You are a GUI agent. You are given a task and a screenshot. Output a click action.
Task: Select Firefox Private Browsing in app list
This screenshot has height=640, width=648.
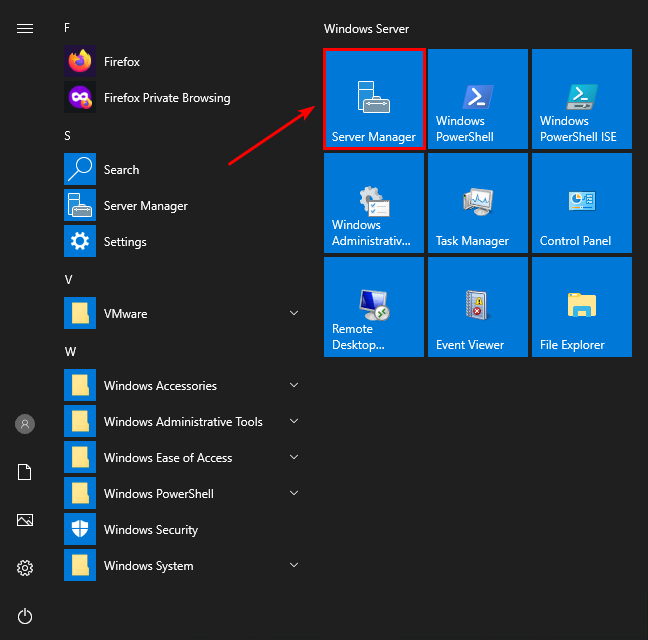tap(166, 98)
